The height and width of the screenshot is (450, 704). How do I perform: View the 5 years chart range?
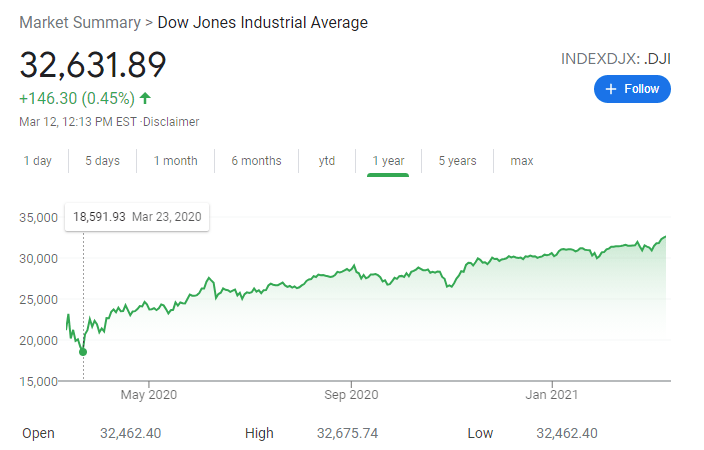457,161
